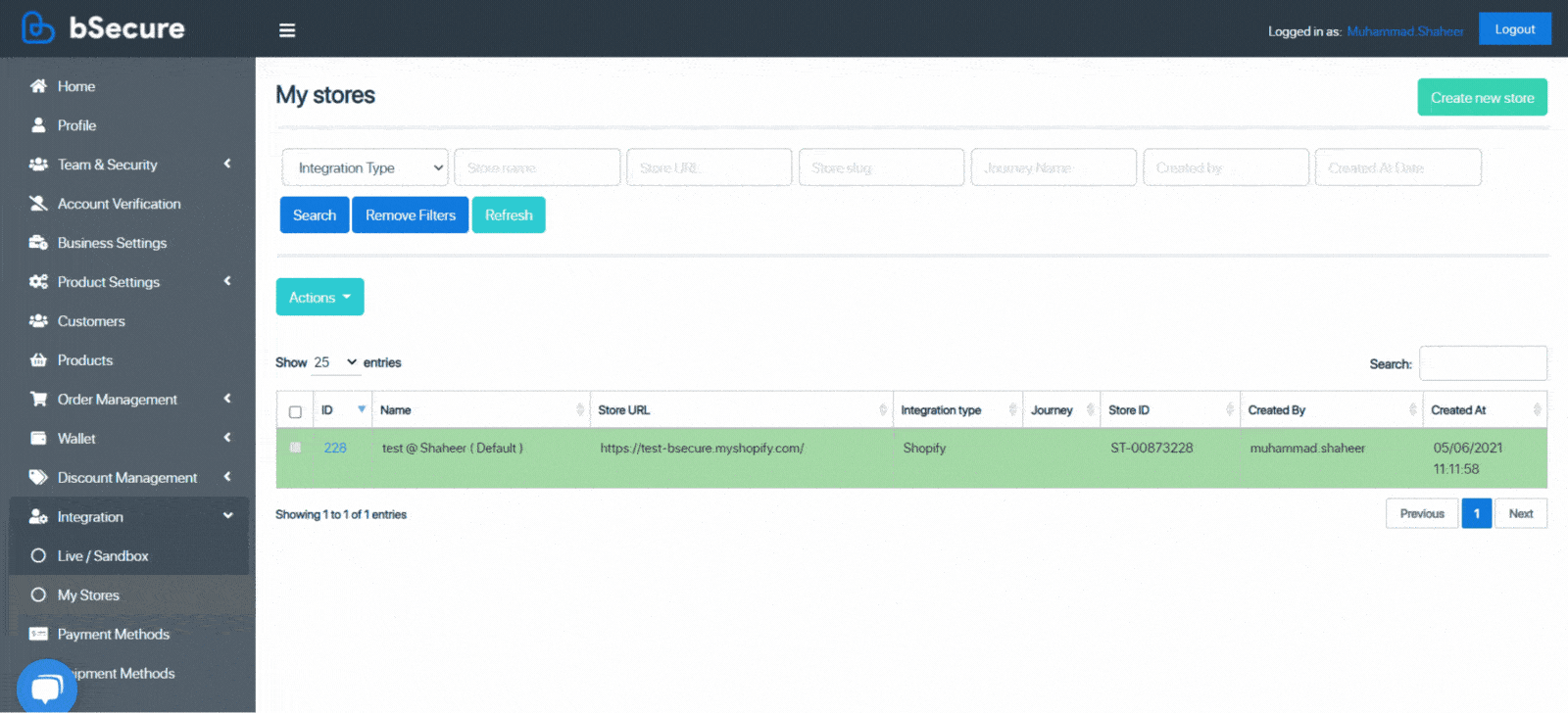The height and width of the screenshot is (713, 1568).
Task: Toggle the hamburger sidebar menu icon
Action: [x=287, y=30]
